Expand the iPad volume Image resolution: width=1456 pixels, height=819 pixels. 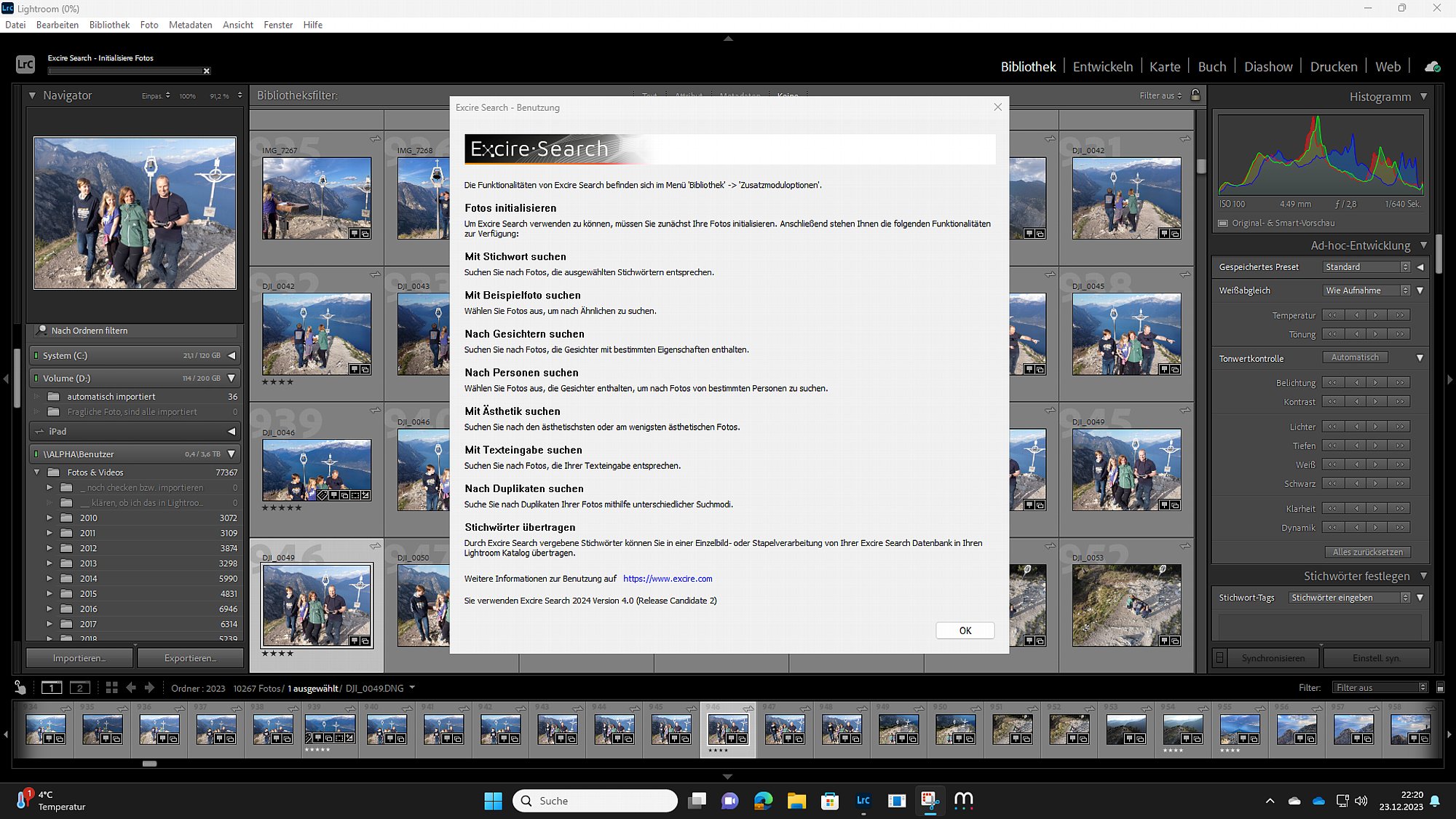pyautogui.click(x=232, y=431)
